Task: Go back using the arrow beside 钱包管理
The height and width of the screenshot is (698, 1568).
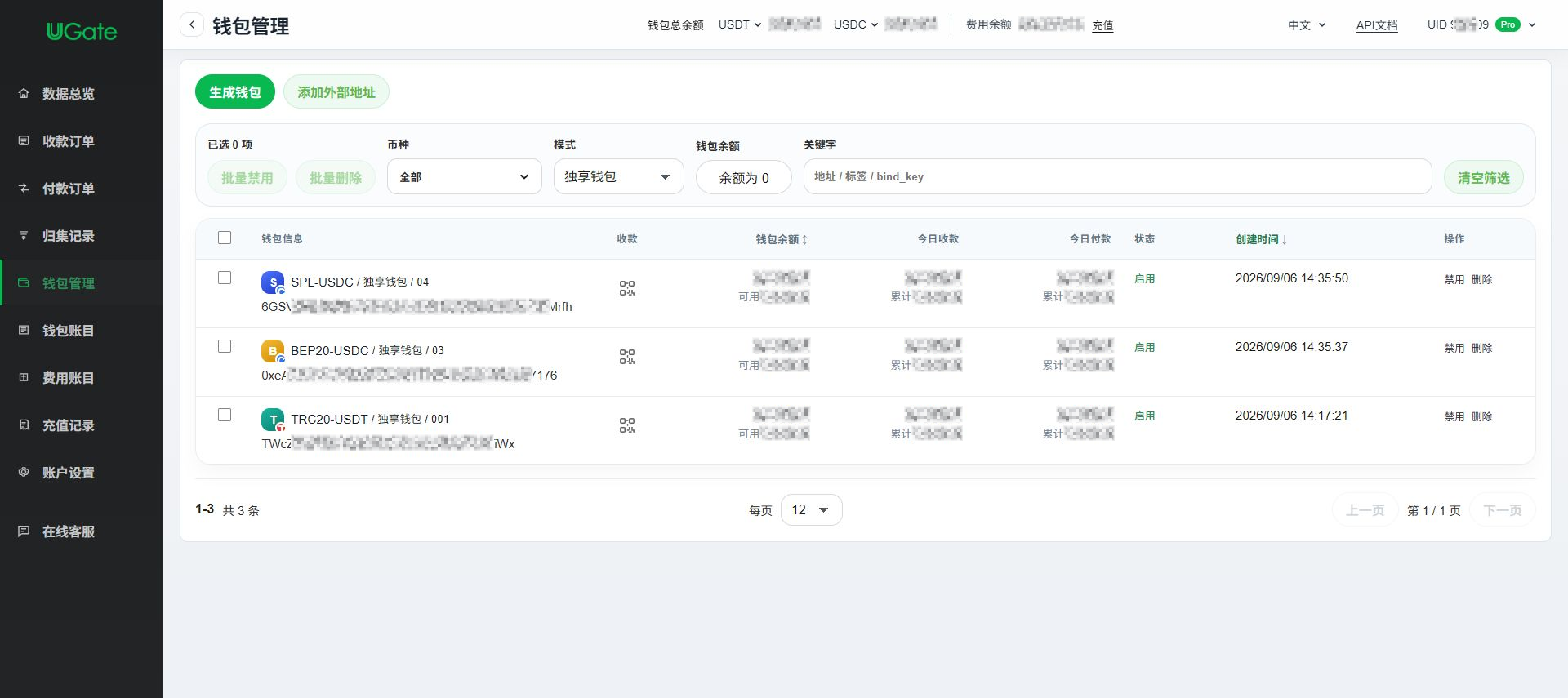Action: coord(192,24)
